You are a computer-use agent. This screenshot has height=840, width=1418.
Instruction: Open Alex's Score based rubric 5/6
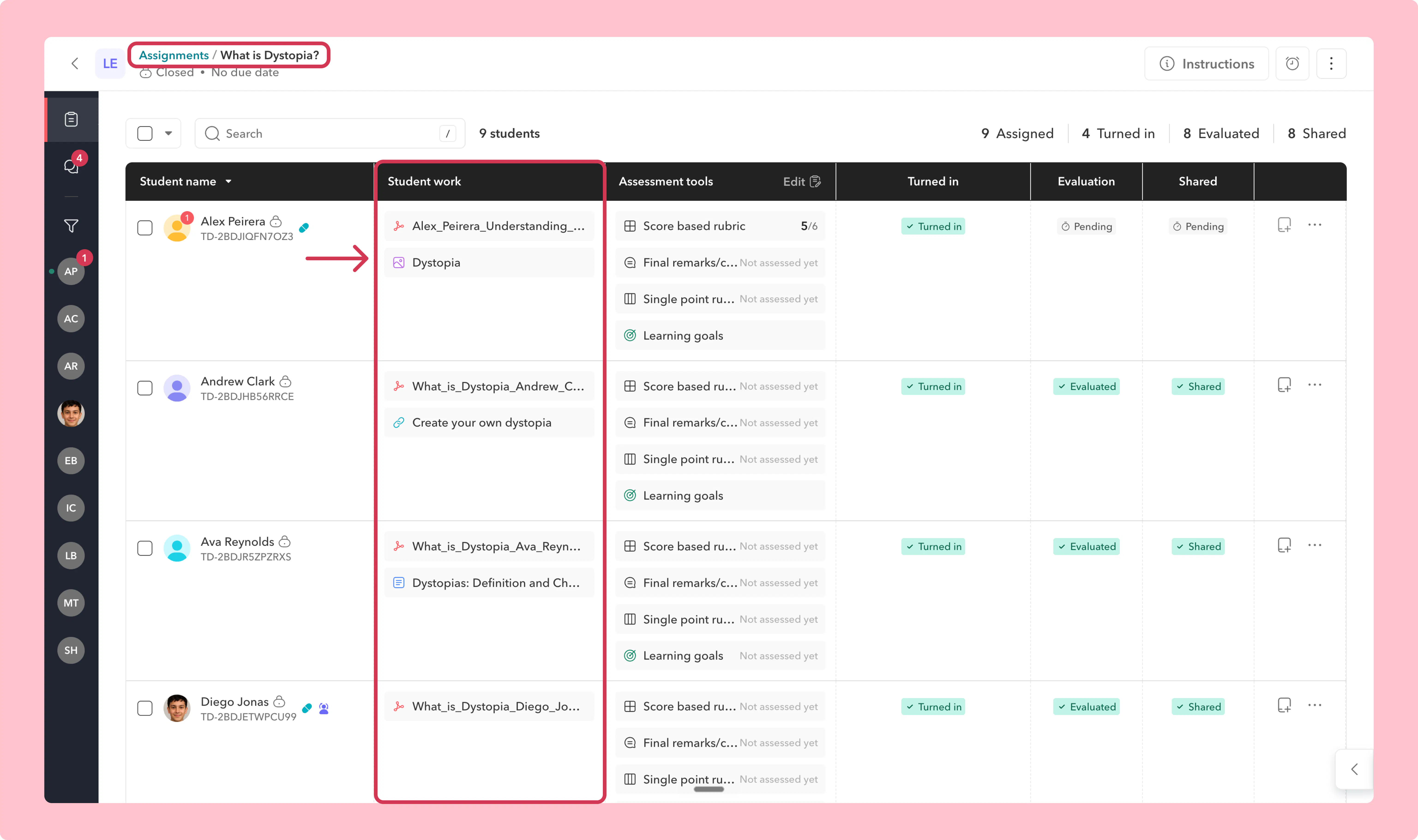tap(720, 226)
